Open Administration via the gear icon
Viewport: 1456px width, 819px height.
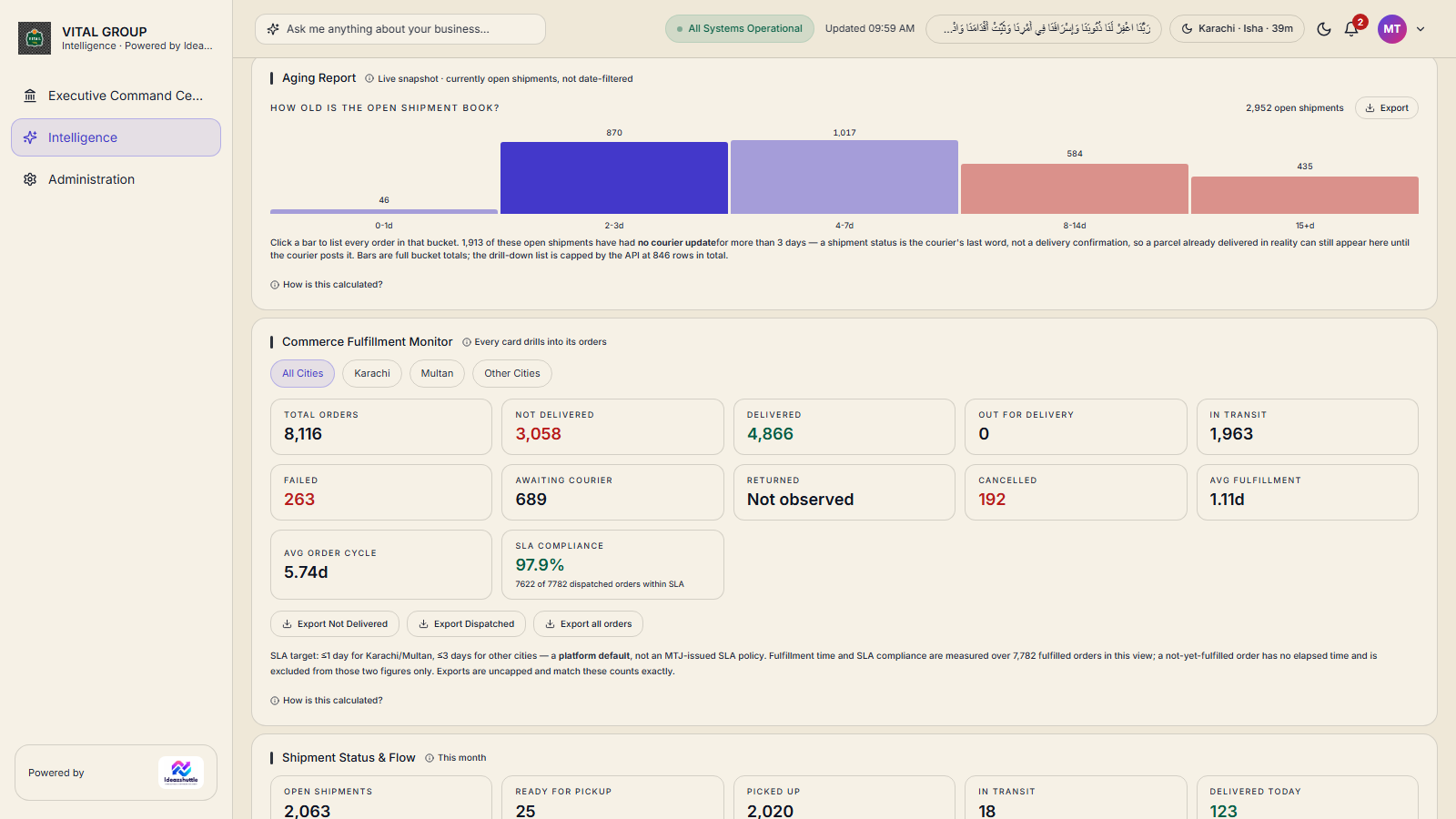click(x=30, y=179)
